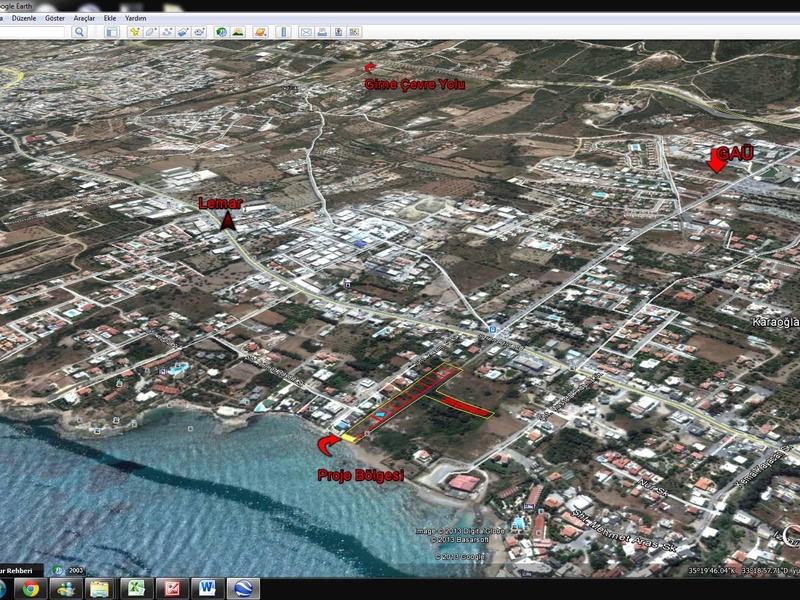Select the Add Path tool

point(167,32)
